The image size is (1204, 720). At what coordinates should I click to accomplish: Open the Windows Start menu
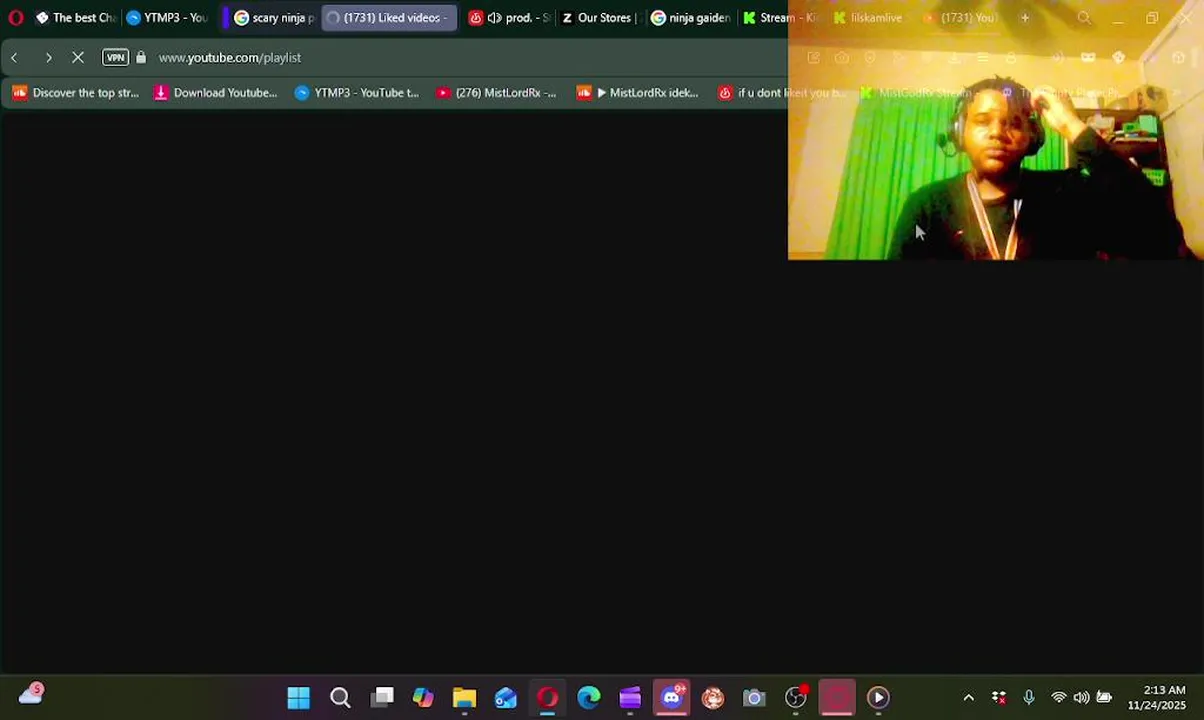click(x=298, y=698)
